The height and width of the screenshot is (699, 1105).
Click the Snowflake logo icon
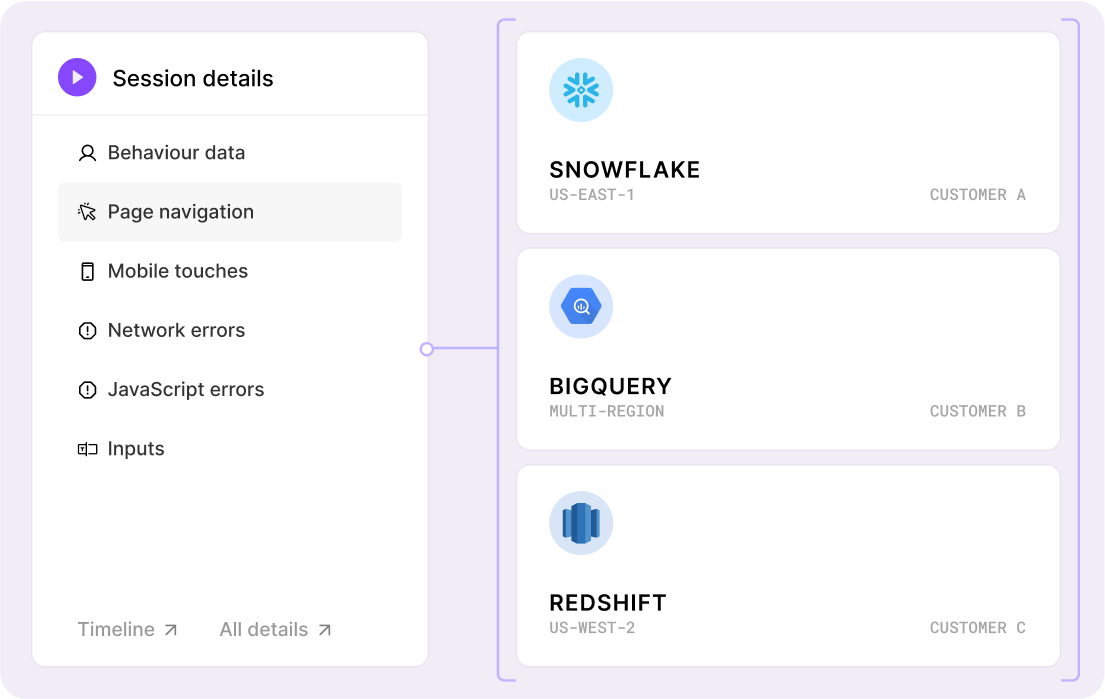point(581,91)
